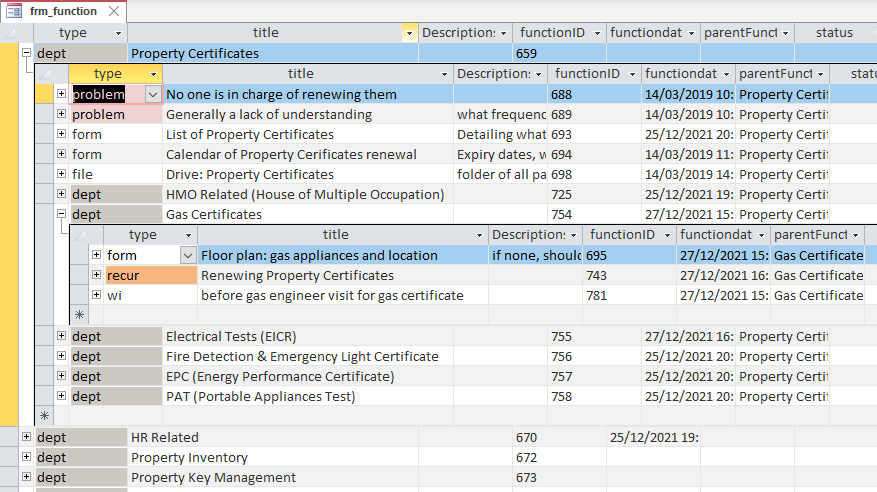Click new record asterisk in Gas Certificates subdatasheet

click(79, 315)
